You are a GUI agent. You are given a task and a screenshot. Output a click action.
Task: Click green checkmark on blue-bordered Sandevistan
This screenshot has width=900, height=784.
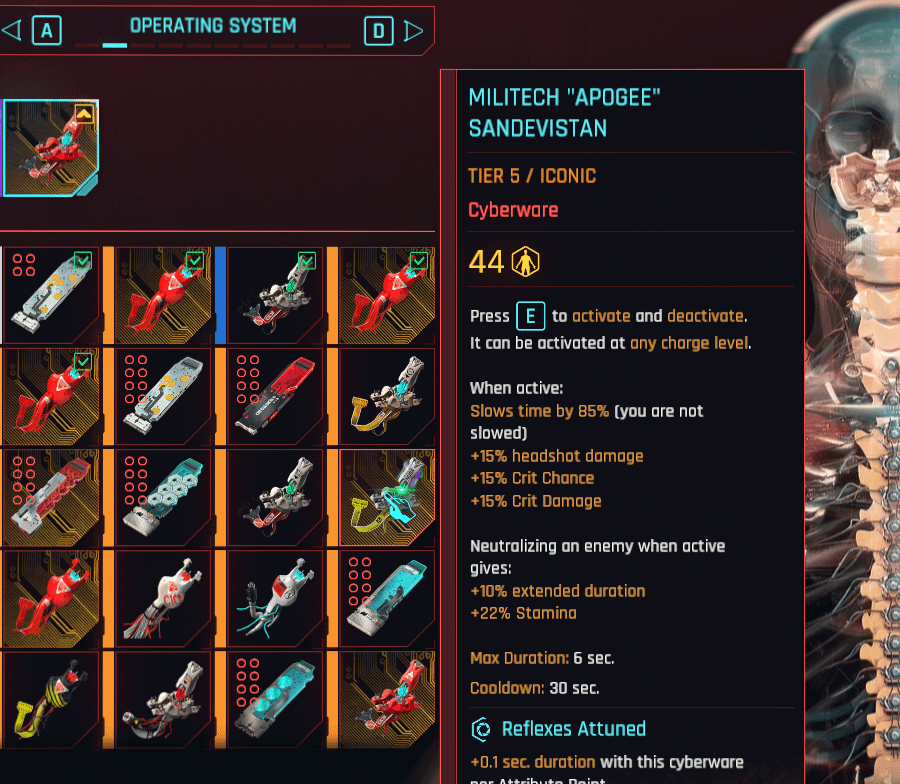307,261
